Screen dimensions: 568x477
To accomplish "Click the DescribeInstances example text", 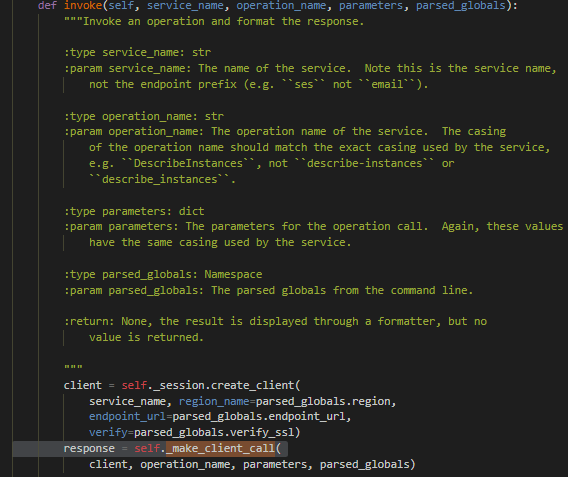I will (x=188, y=163).
